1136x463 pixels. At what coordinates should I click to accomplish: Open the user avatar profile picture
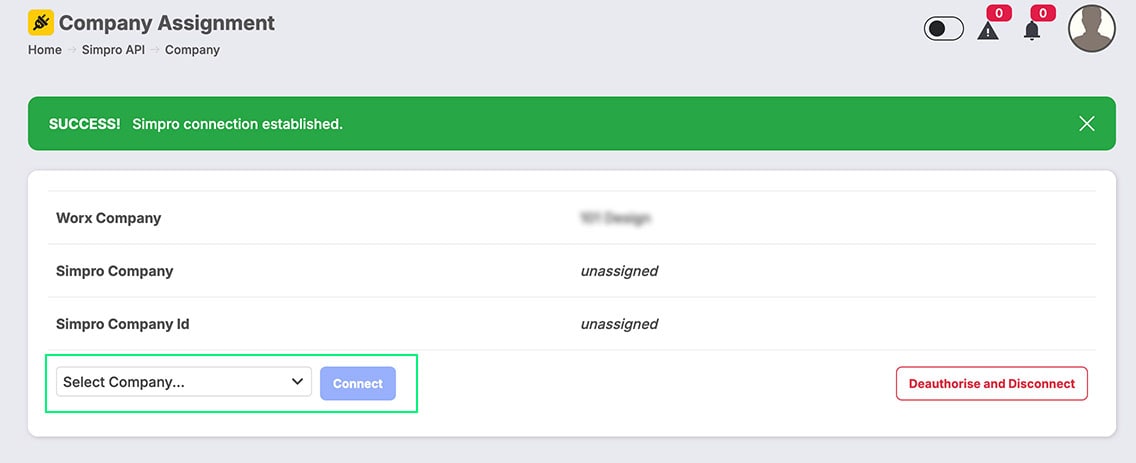(x=1092, y=28)
